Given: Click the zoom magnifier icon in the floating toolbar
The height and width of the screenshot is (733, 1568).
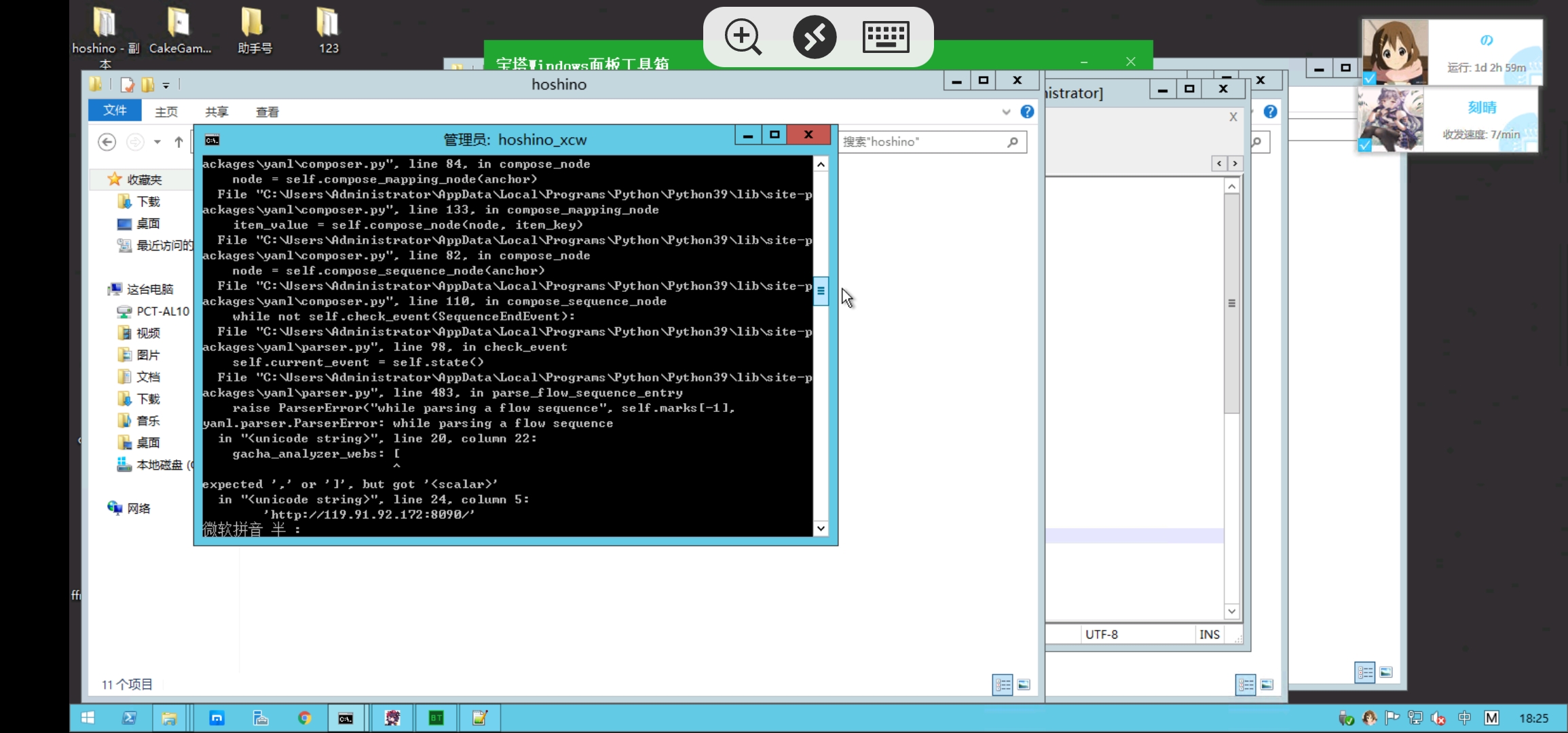Looking at the screenshot, I should click(x=742, y=37).
